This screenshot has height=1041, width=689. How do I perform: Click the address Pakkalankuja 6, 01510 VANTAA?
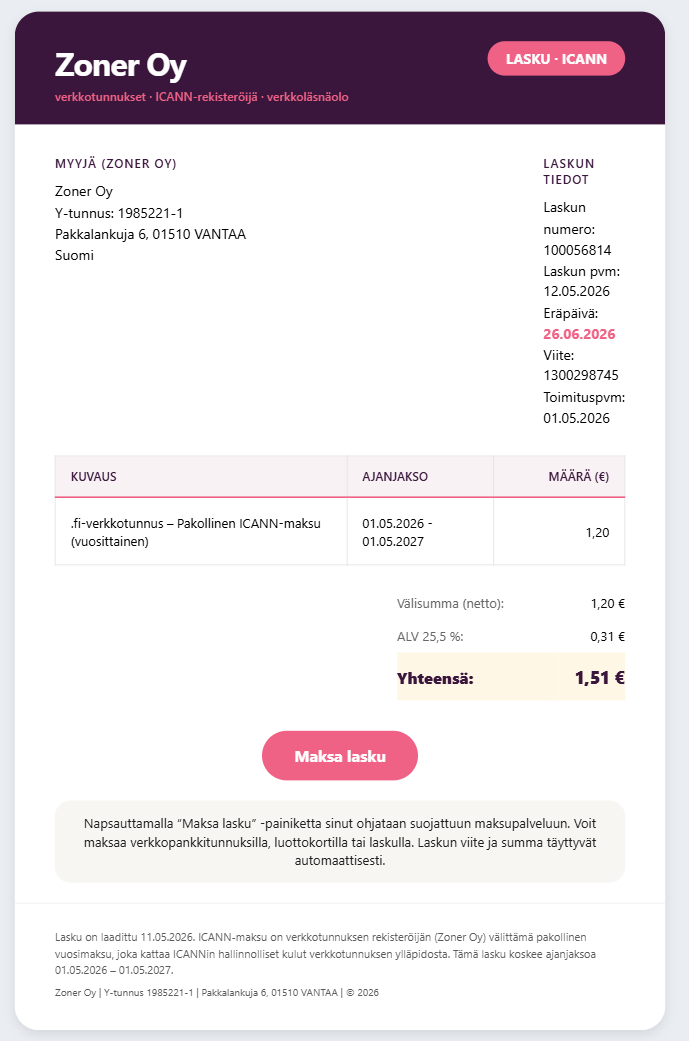point(150,234)
